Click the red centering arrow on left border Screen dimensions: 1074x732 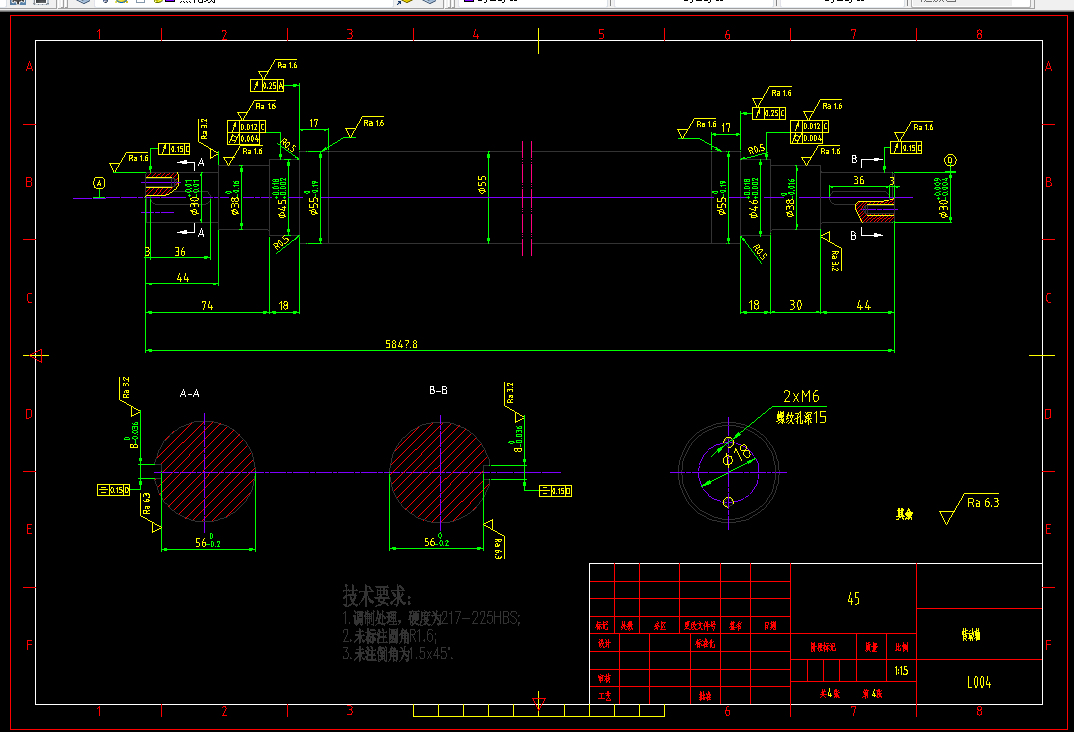coord(35,355)
